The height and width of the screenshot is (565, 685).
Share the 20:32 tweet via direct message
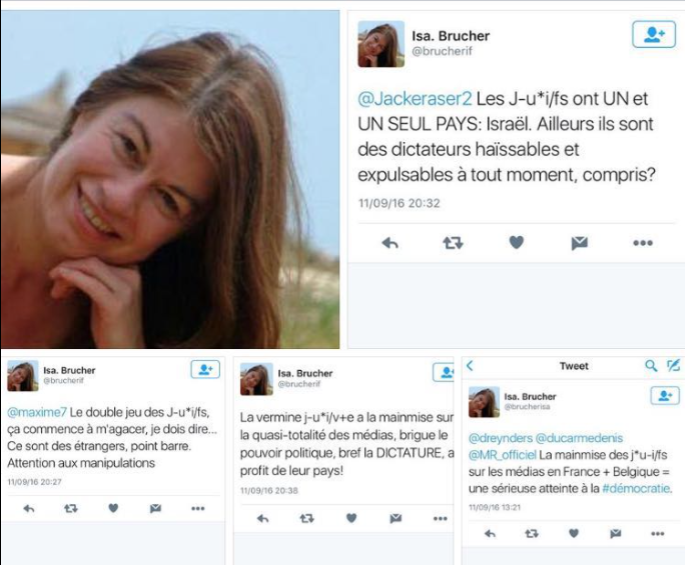579,243
